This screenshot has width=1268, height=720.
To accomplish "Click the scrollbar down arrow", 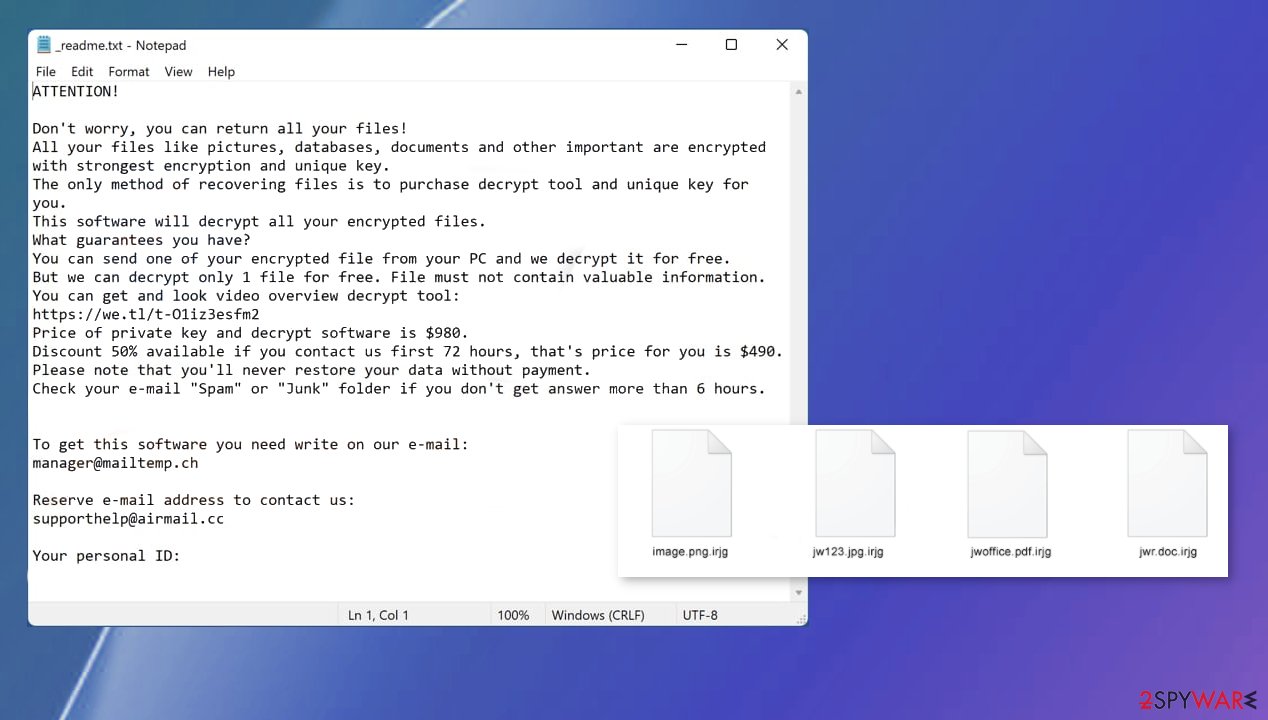I will click(798, 593).
